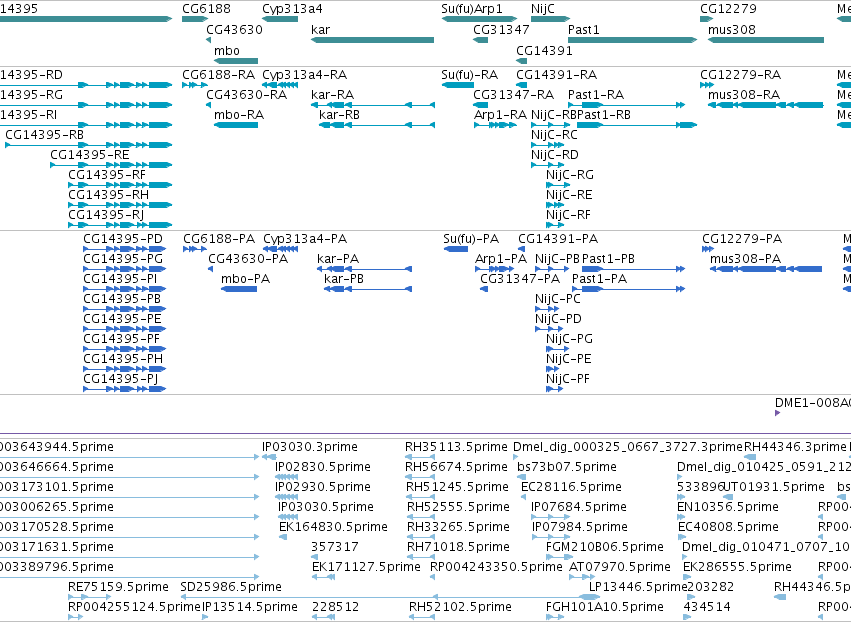Click the Su(fu)-RA transcript label
Image resolution: width=851 pixels, height=622 pixels.
(x=469, y=75)
